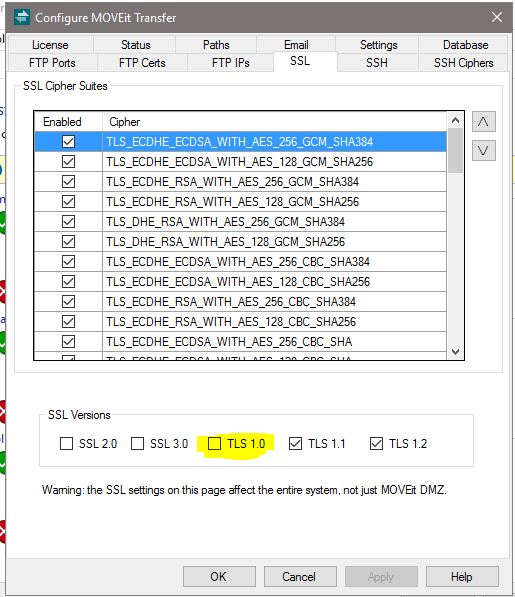Image resolution: width=515 pixels, height=597 pixels.
Task: Switch to the FTP Ports tab
Action: point(52,63)
